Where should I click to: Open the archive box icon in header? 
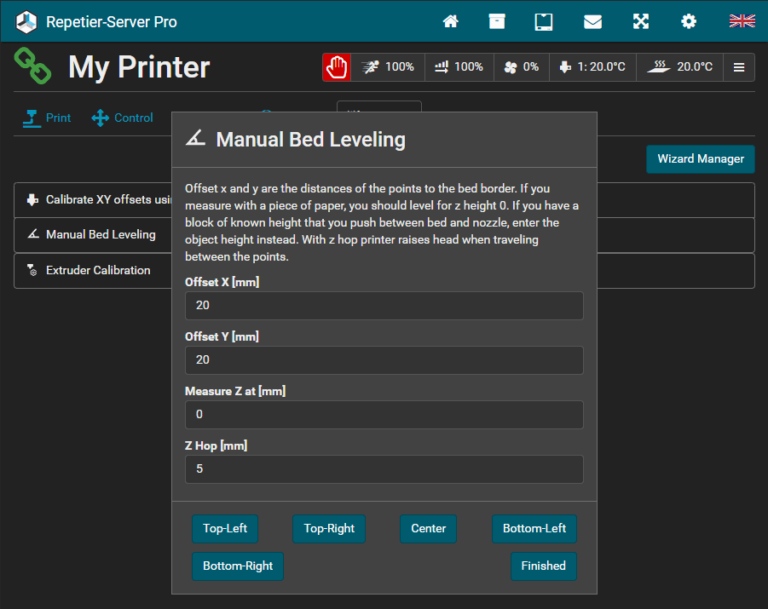coord(497,21)
